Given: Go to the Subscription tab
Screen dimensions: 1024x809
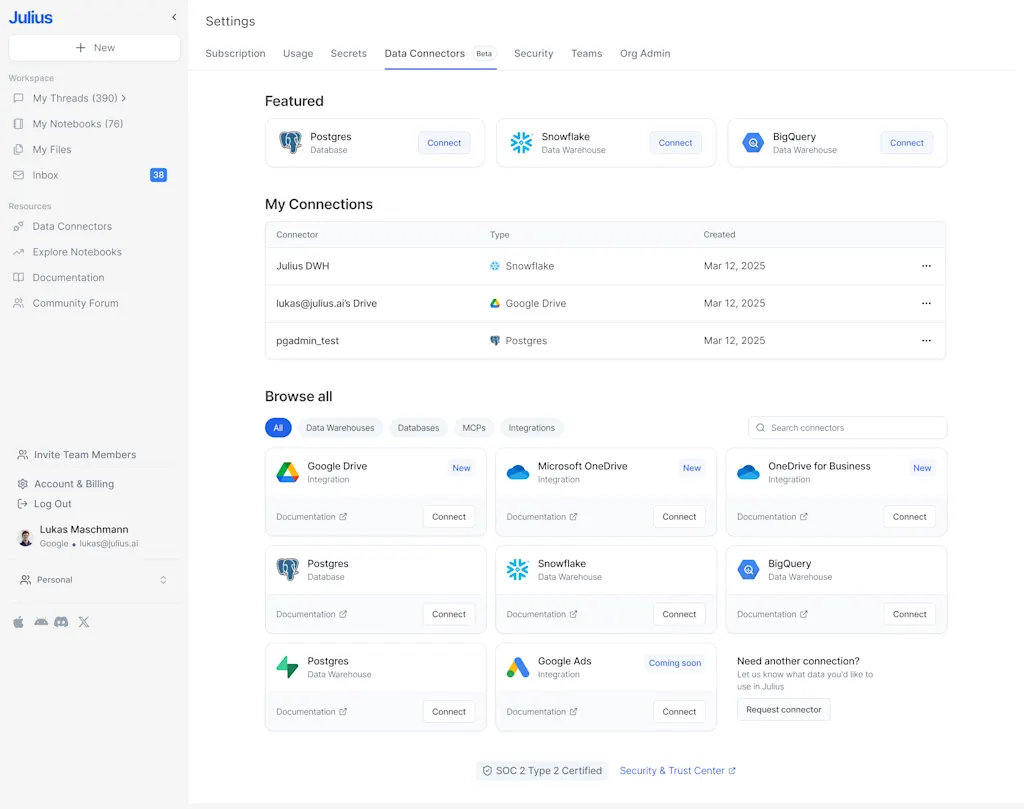Looking at the screenshot, I should pyautogui.click(x=235, y=54).
